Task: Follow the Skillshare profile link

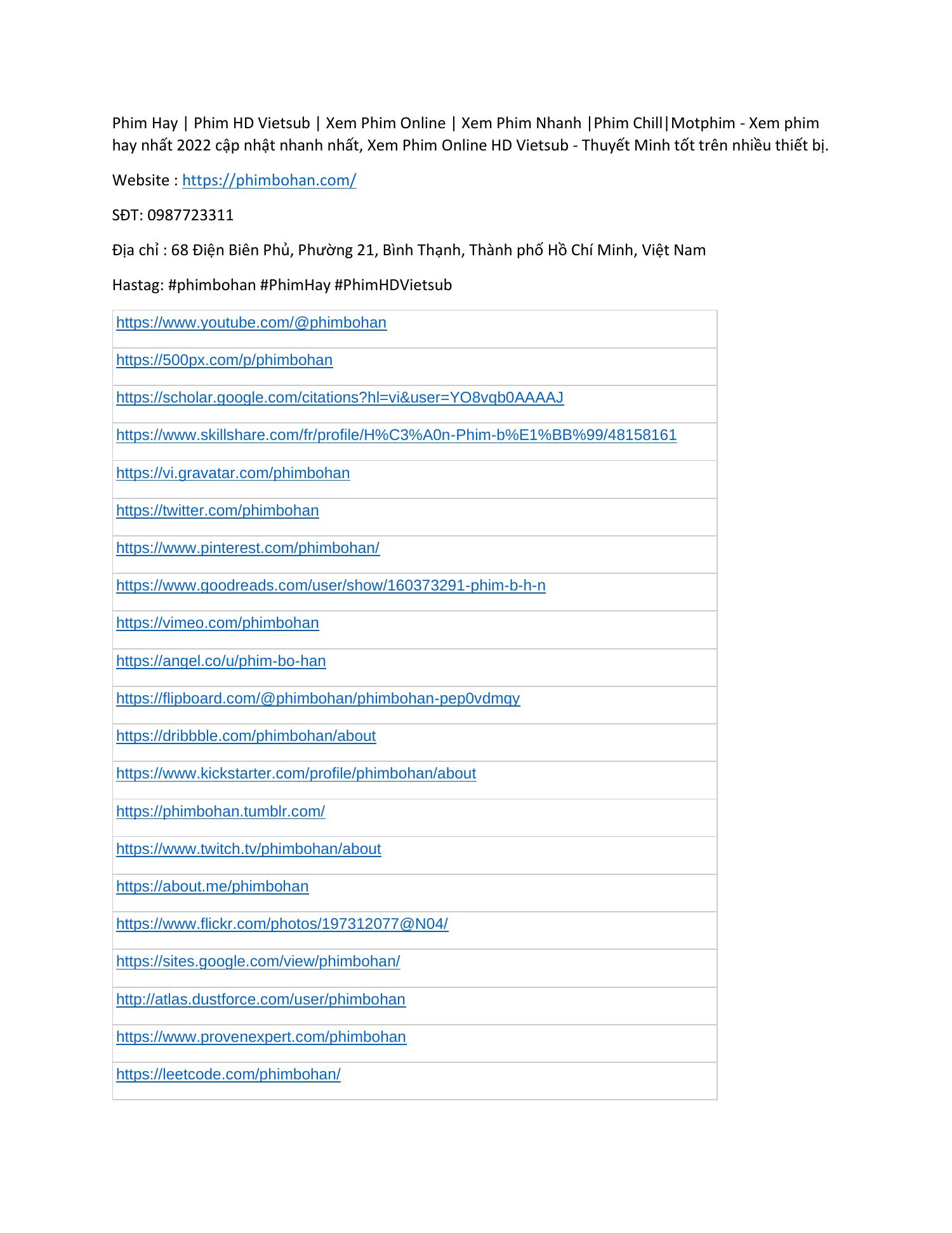Action: pyautogui.click(x=396, y=435)
